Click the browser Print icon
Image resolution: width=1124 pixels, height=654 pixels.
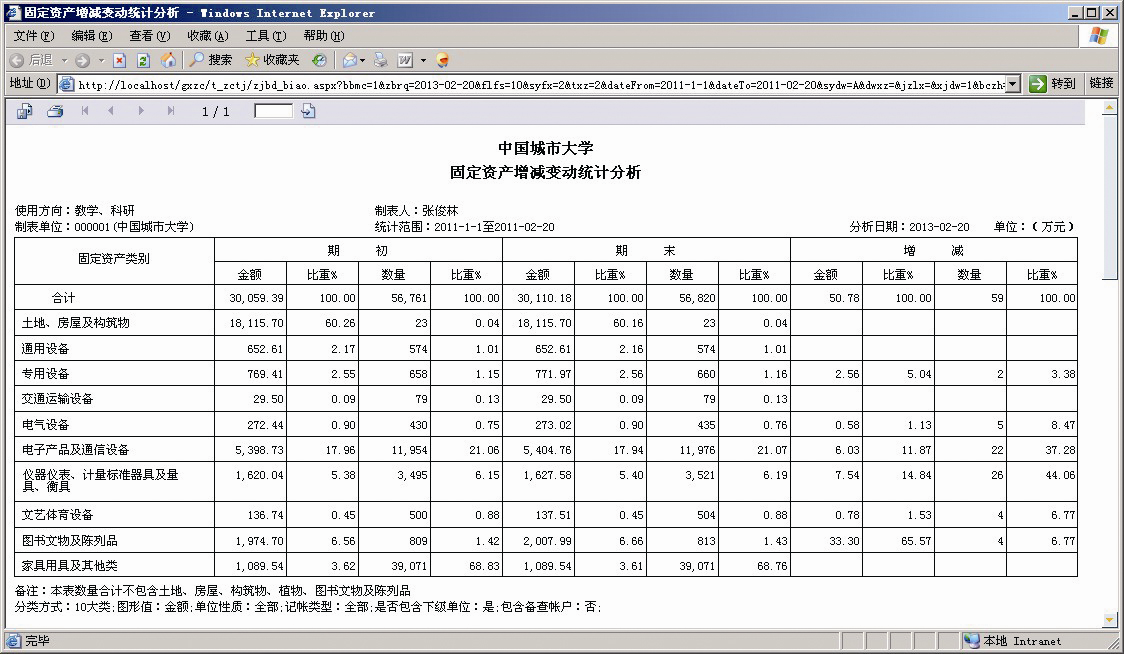[x=381, y=60]
